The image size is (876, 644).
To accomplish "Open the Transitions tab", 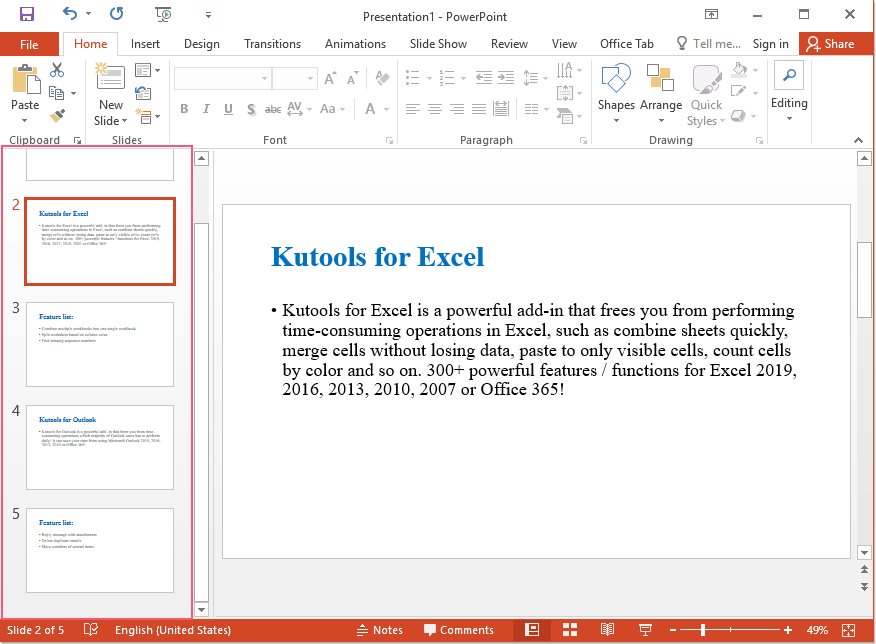I will pyautogui.click(x=272, y=44).
